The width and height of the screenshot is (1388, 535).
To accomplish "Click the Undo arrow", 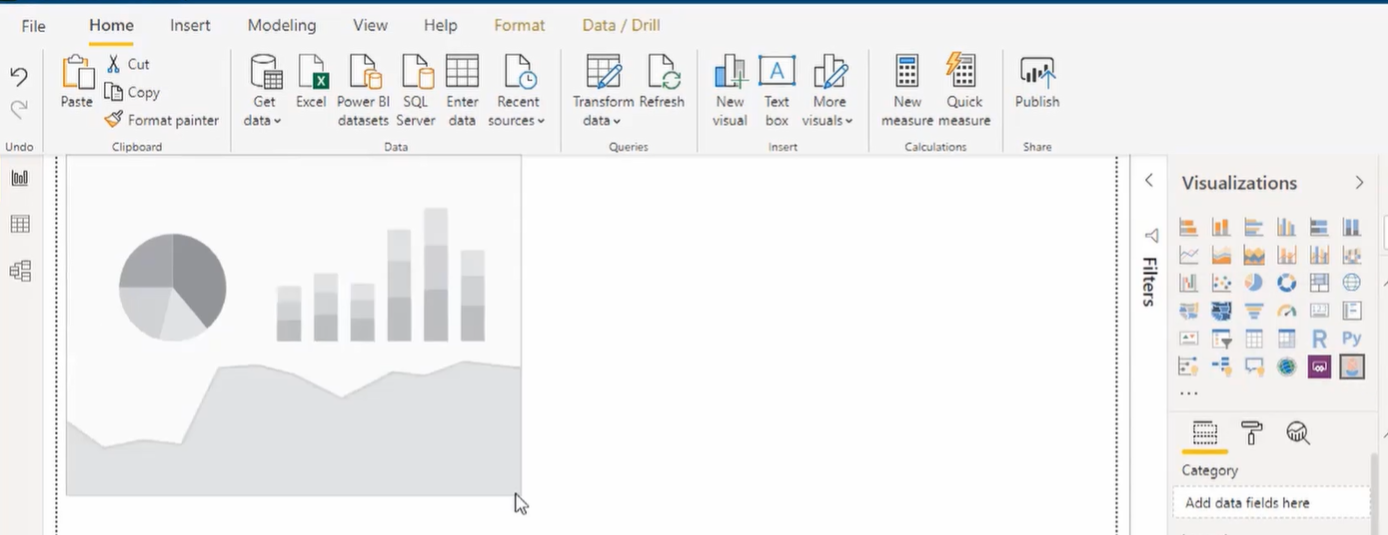I will coord(19,76).
